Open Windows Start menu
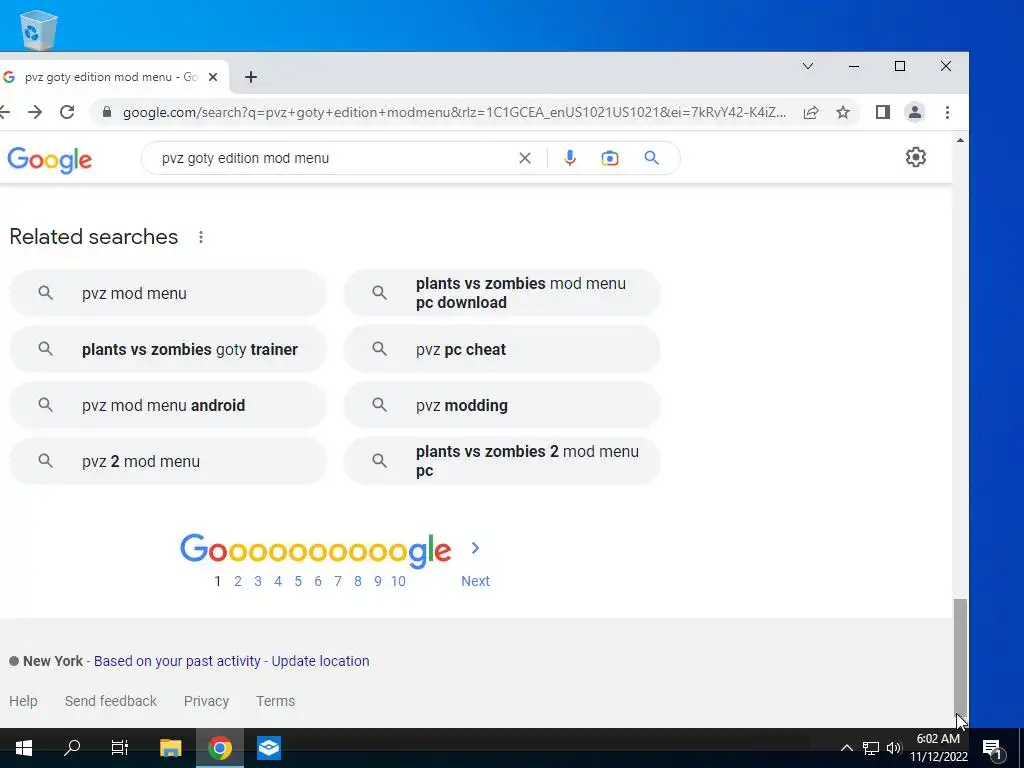The height and width of the screenshot is (768, 1024). click(x=24, y=748)
